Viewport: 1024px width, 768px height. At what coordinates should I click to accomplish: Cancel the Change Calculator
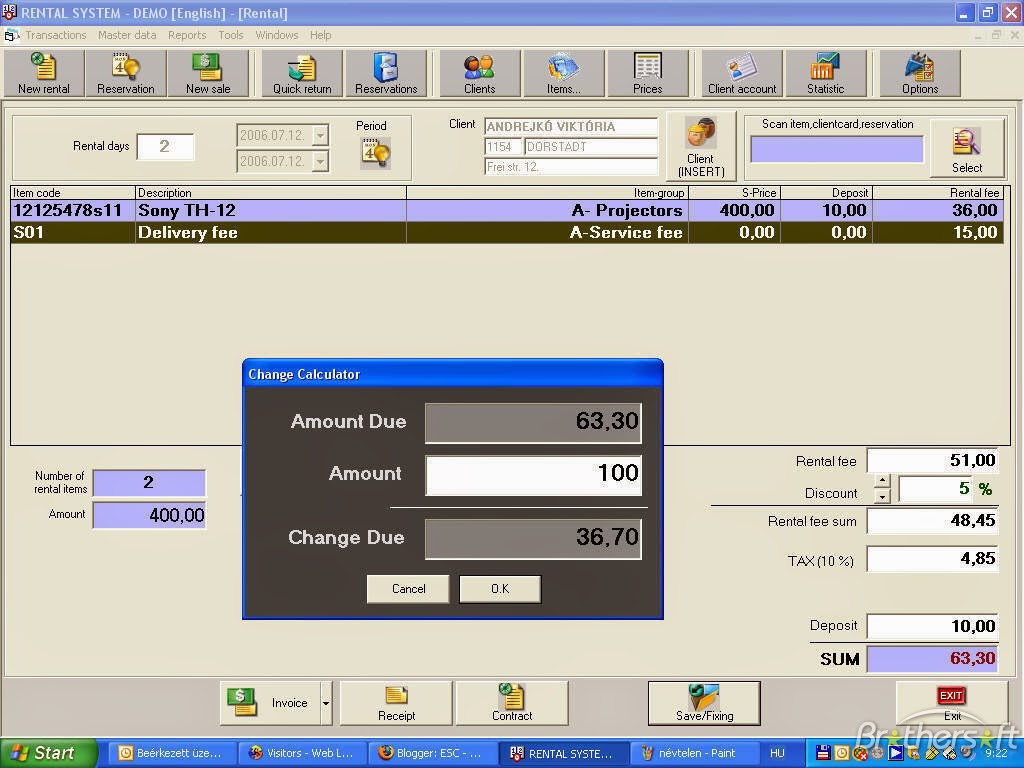click(407, 589)
